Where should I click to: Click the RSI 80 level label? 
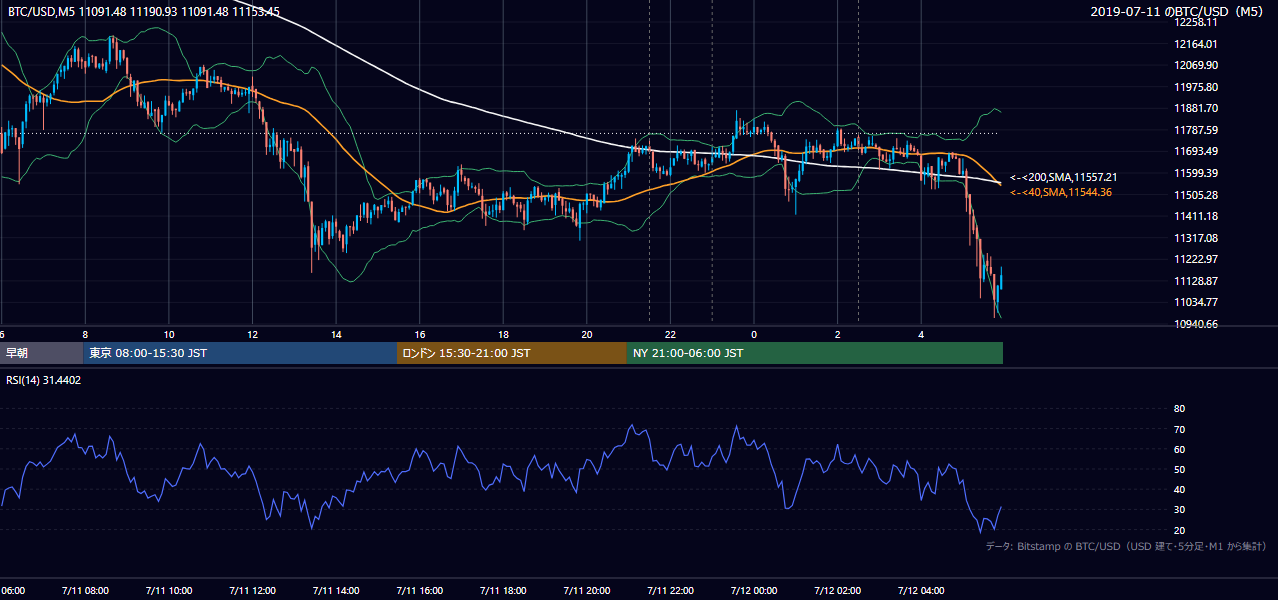(1179, 409)
